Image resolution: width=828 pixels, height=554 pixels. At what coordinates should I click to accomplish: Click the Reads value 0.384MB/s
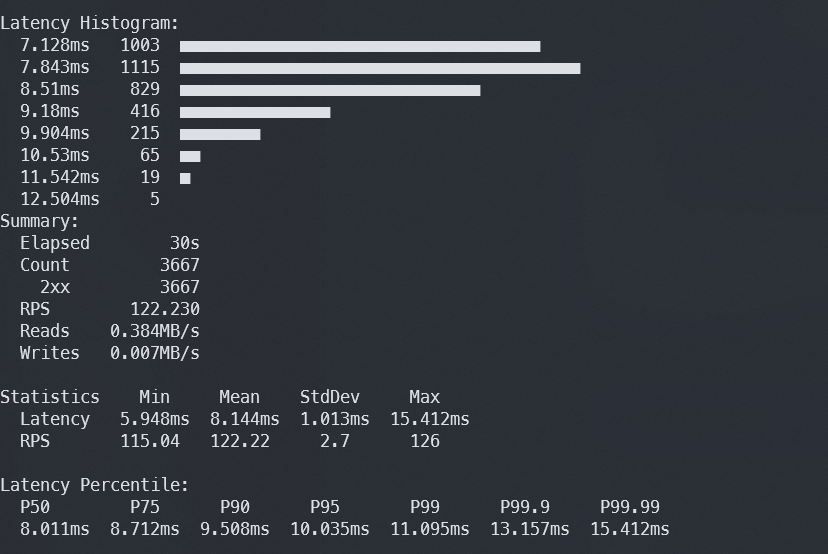tap(155, 331)
